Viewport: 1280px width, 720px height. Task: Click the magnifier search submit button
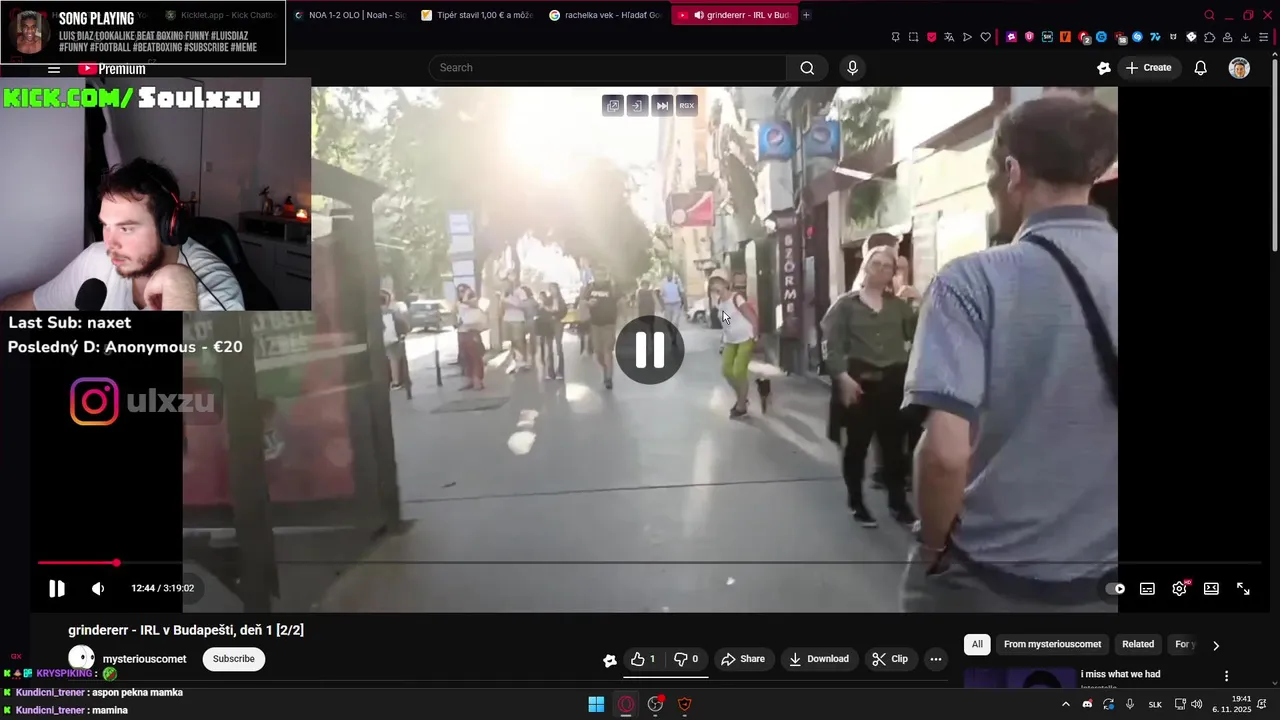point(807,68)
